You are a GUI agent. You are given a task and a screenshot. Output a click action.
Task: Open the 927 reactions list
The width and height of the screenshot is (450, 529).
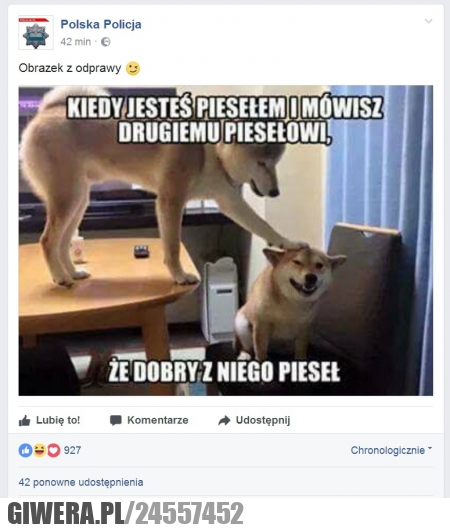[72, 450]
